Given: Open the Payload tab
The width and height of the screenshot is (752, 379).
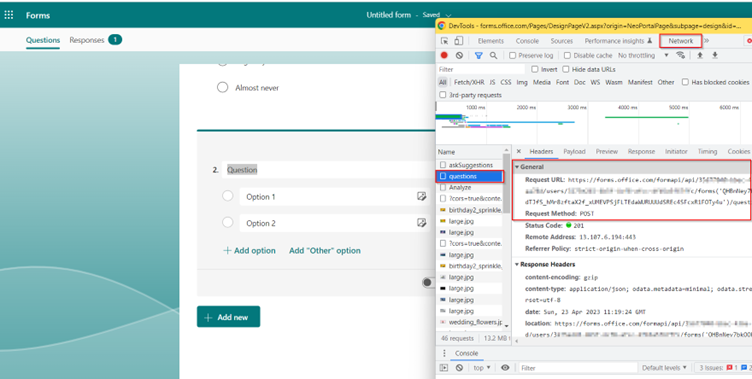Looking at the screenshot, I should click(574, 152).
